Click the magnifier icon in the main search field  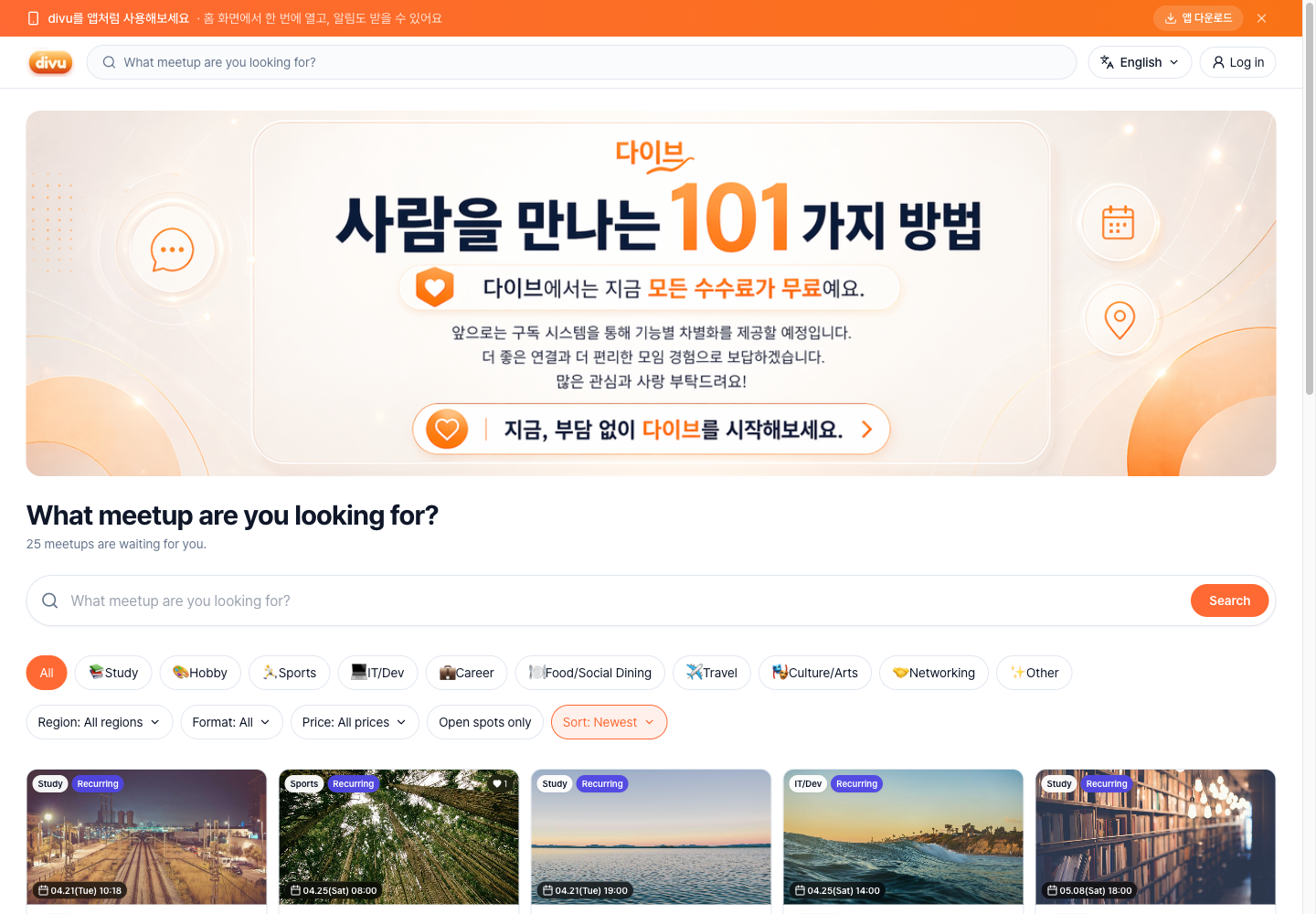(x=50, y=600)
